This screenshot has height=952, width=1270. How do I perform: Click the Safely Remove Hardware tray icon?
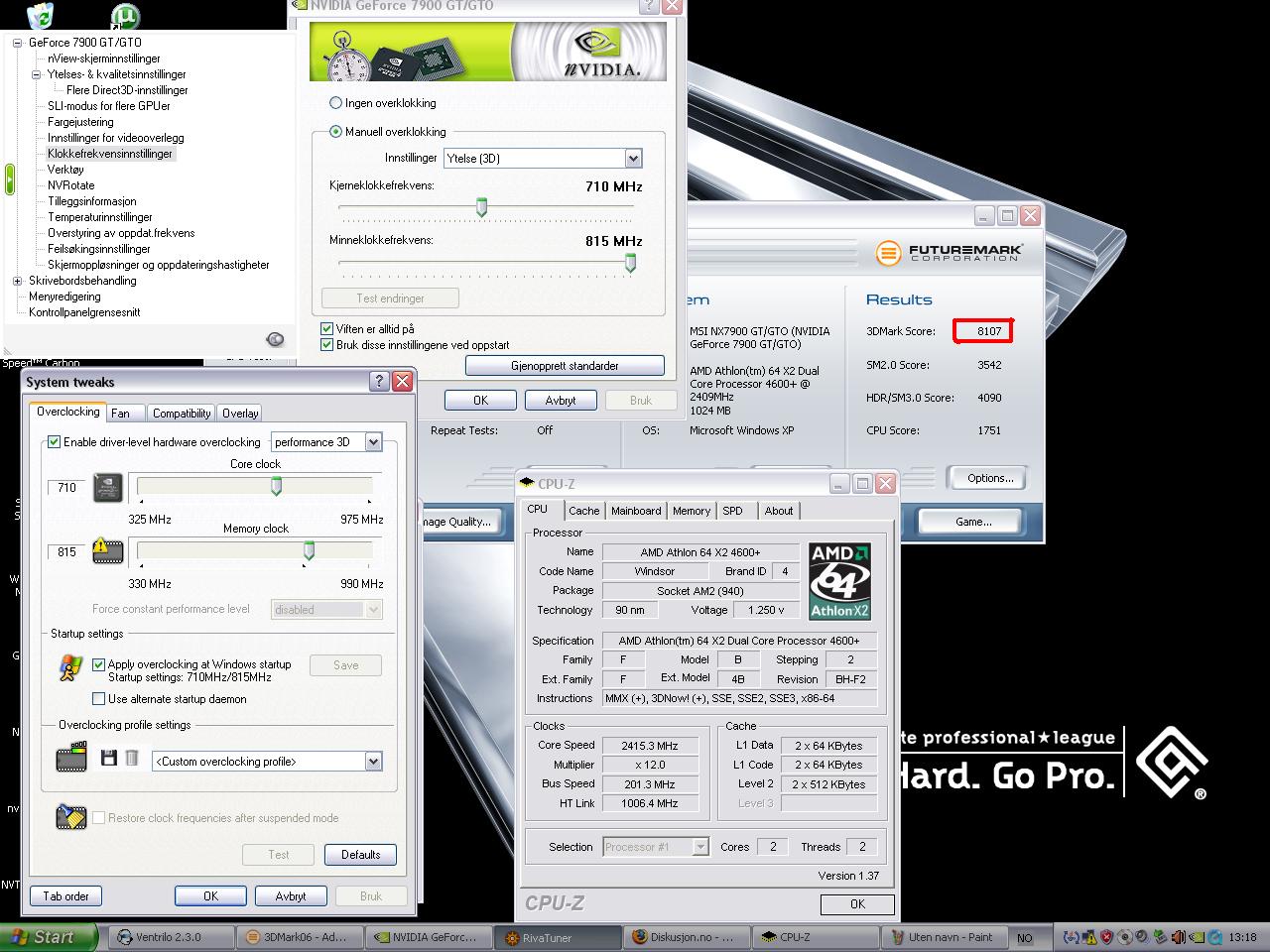1161,936
